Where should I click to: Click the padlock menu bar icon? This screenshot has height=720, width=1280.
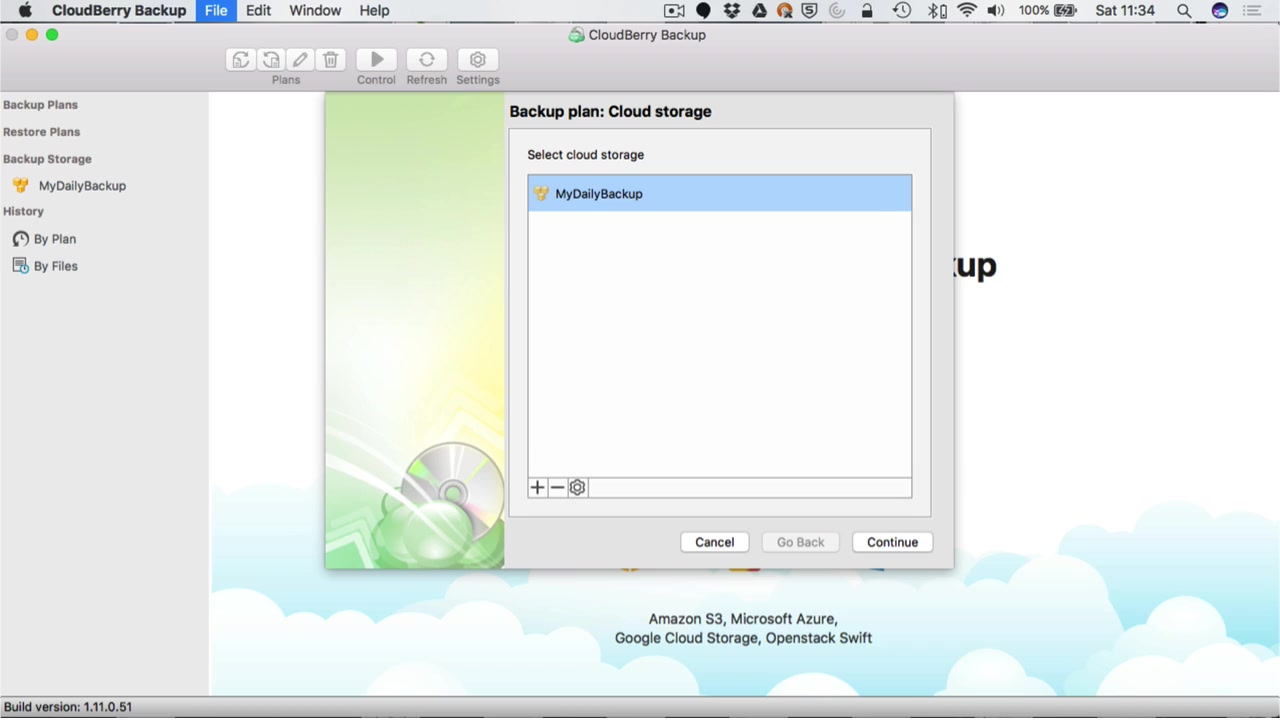pos(867,11)
